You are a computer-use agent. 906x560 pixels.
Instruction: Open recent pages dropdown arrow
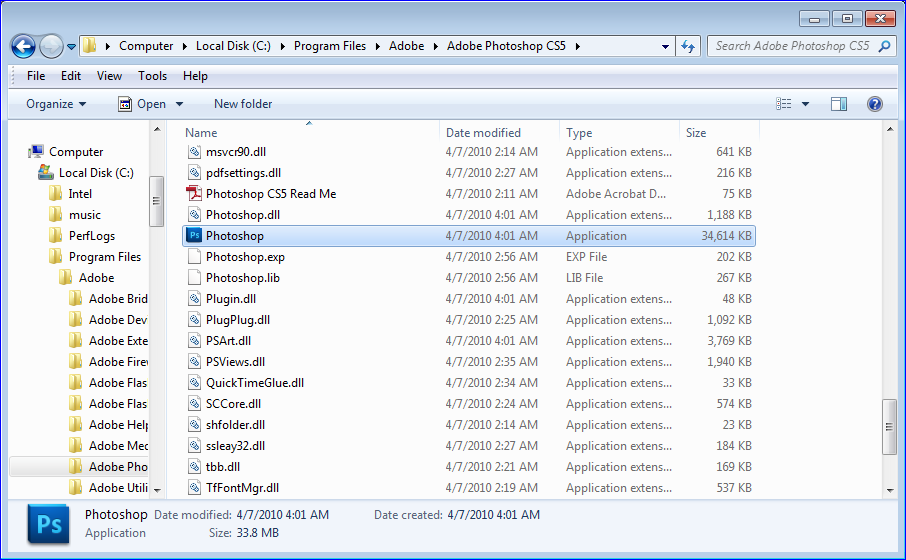click(71, 47)
